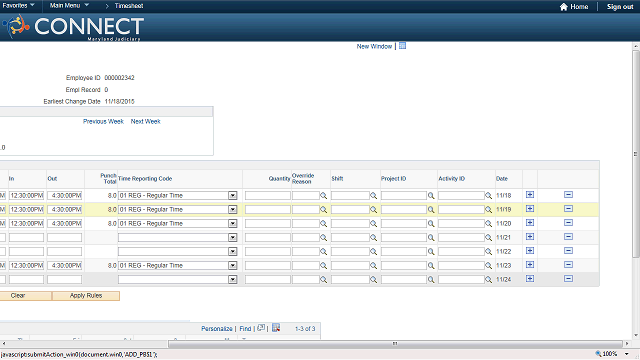Open Project ID lookup for 11/21 row
The height and width of the screenshot is (360, 640).
coord(431,238)
